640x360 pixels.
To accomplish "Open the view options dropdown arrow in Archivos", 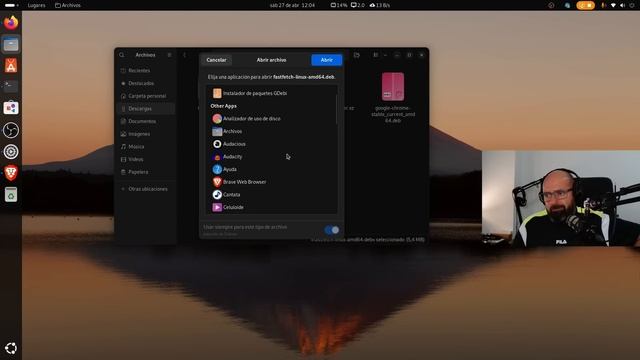I will pyautogui.click(x=385, y=55).
